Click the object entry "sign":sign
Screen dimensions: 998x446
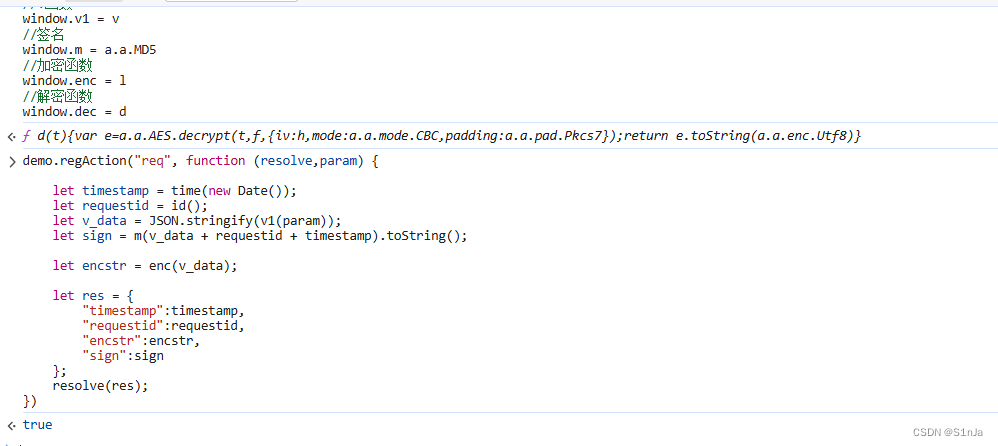(x=123, y=356)
